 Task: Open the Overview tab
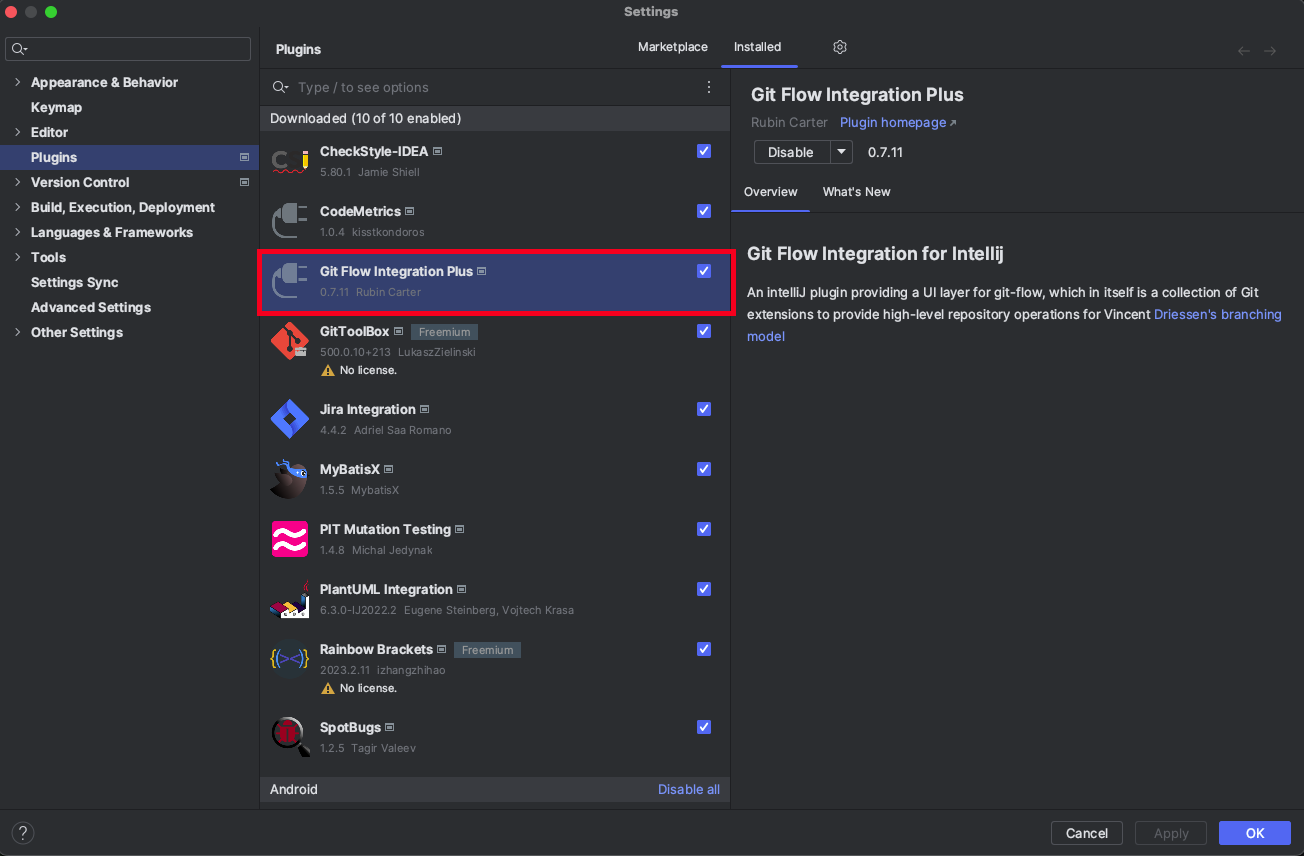[x=771, y=192]
